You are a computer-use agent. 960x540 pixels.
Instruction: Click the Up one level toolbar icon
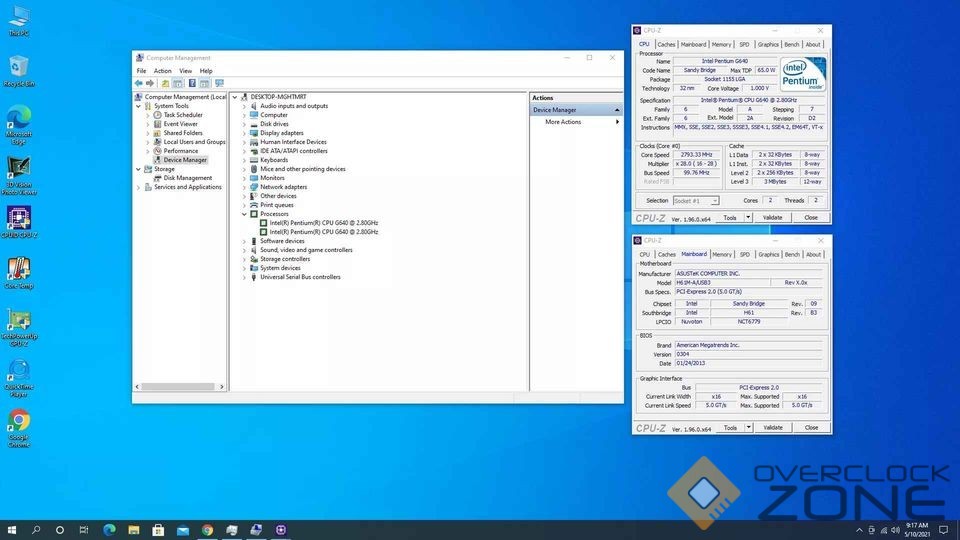pos(165,83)
